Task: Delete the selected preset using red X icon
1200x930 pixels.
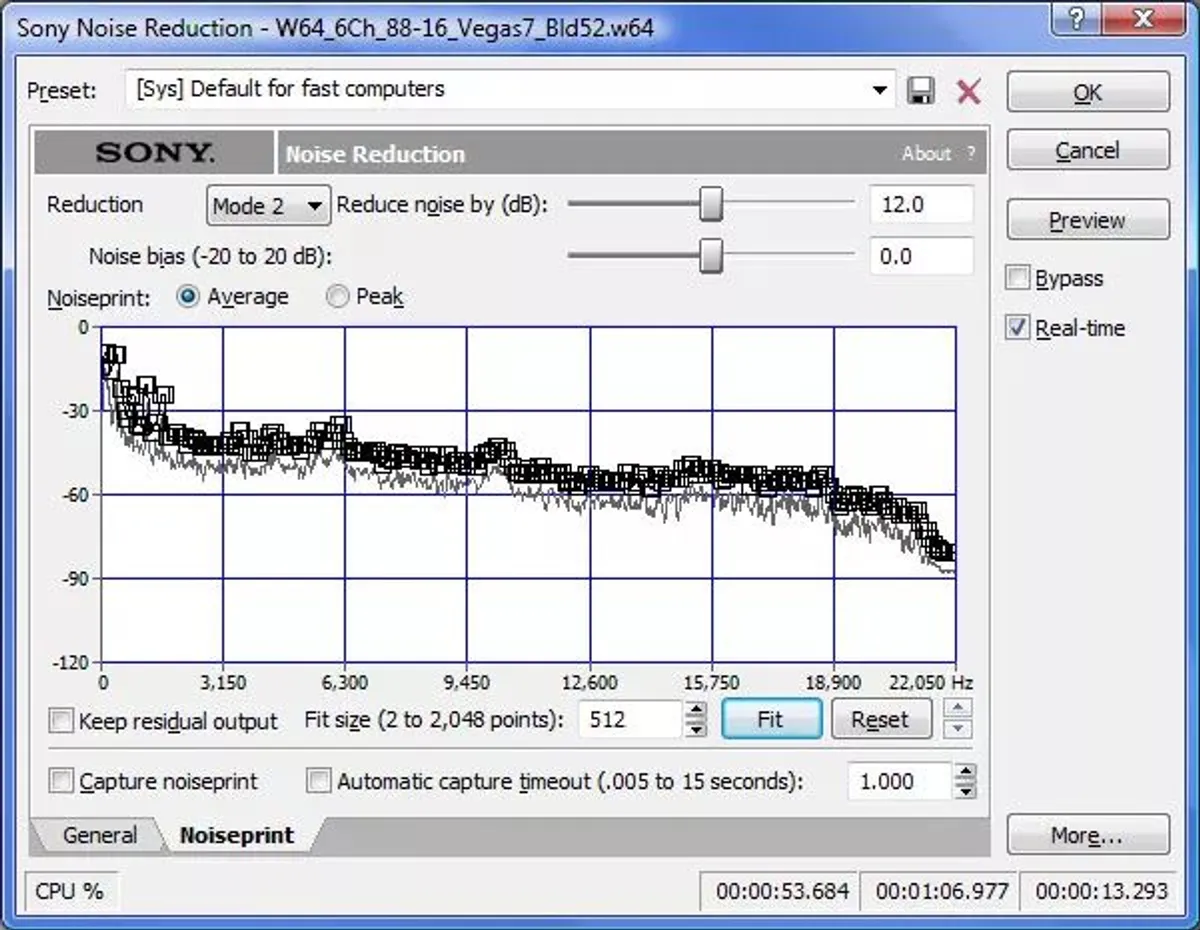Action: pyautogui.click(x=967, y=90)
